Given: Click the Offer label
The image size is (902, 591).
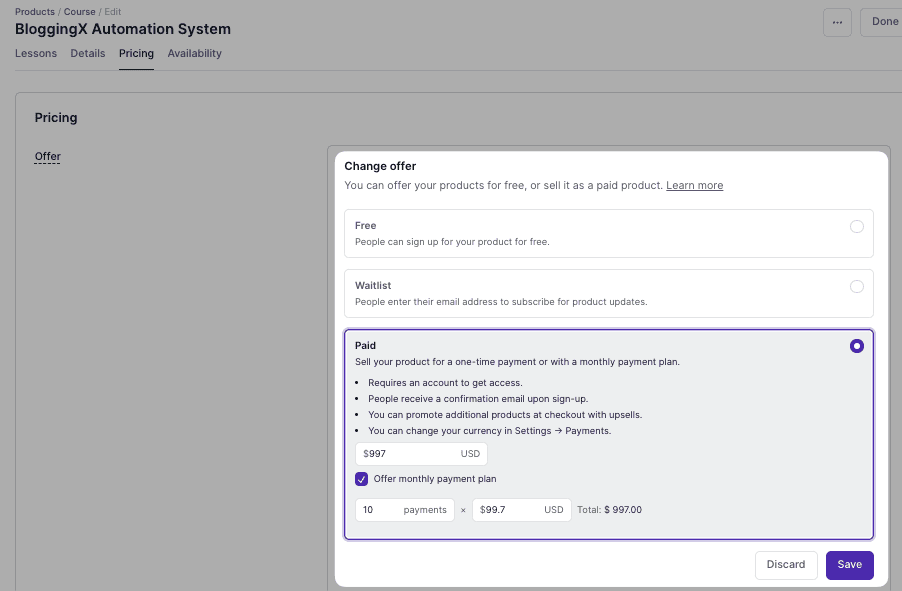Looking at the screenshot, I should click(47, 157).
